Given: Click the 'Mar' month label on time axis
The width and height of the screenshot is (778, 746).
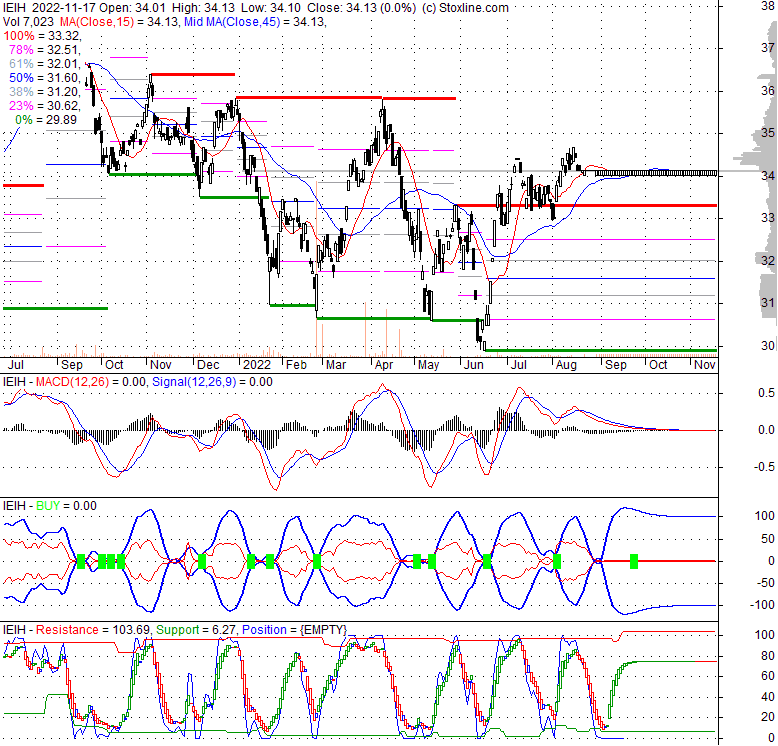Looking at the screenshot, I should click(336, 365).
